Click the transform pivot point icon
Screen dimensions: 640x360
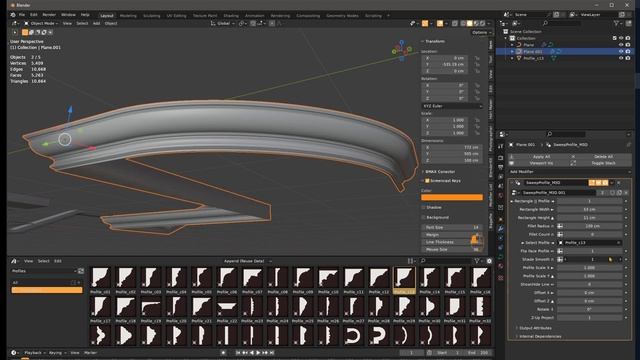click(x=242, y=24)
